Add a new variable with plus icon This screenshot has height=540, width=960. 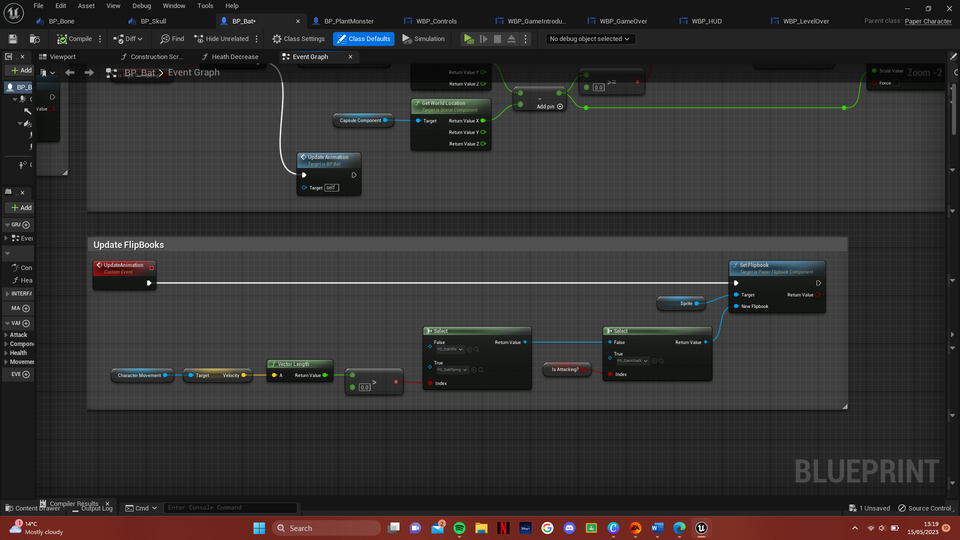26,323
